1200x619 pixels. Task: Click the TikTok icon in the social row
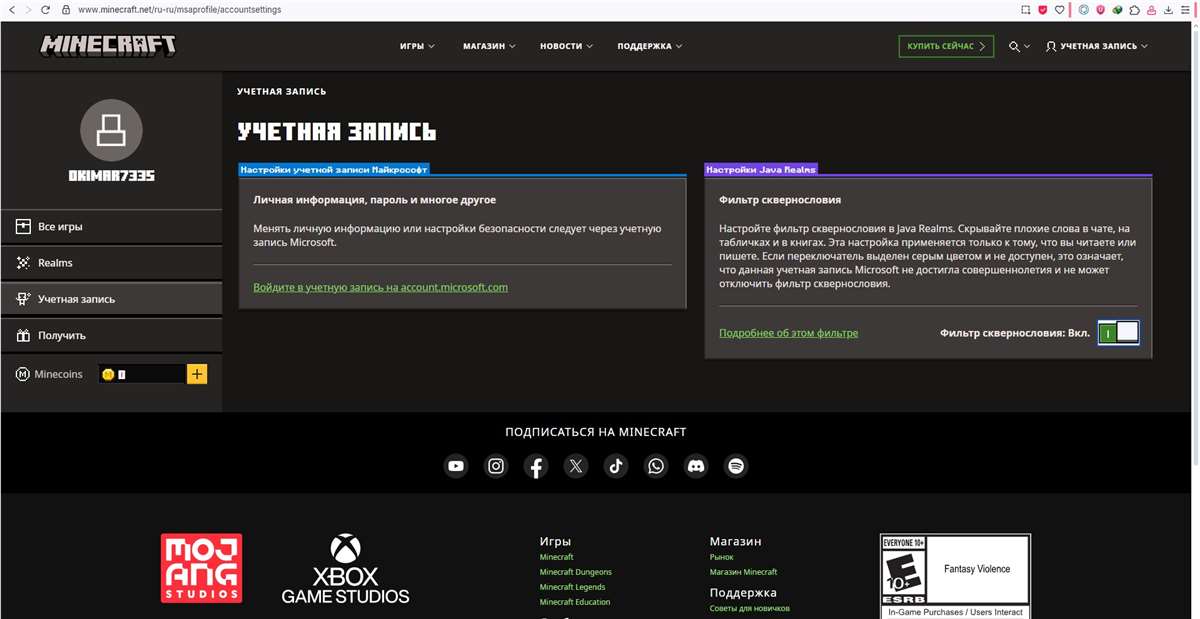[616, 466]
